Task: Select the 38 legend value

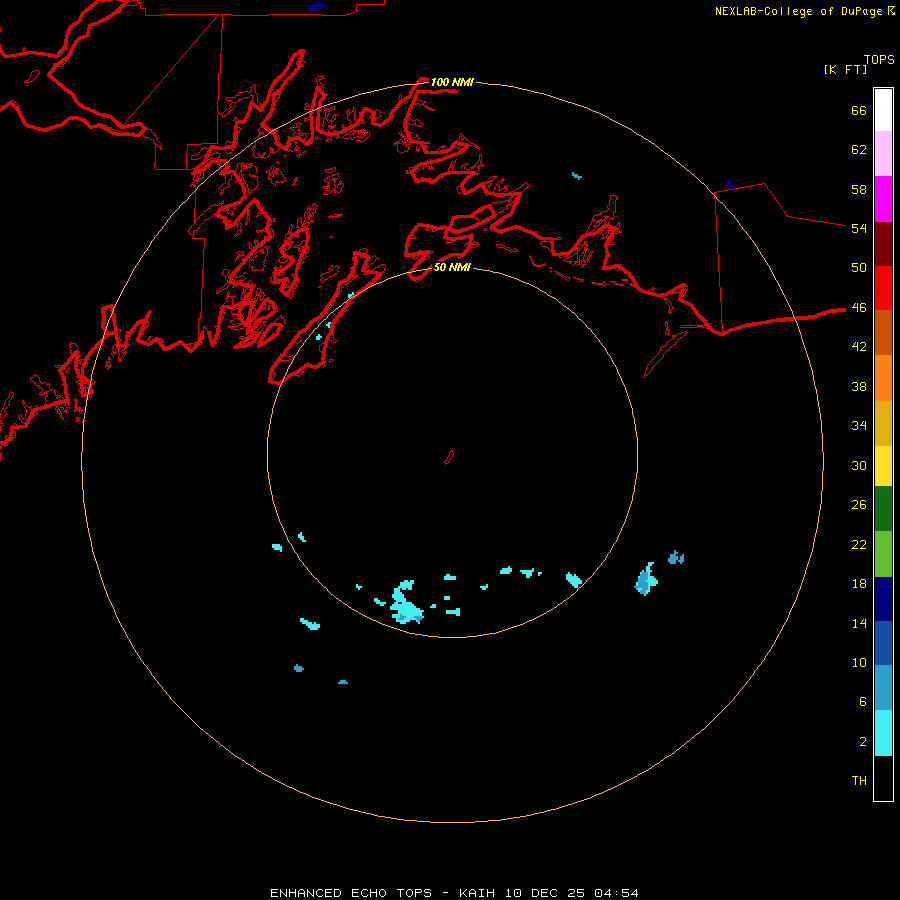Action: pos(859,386)
